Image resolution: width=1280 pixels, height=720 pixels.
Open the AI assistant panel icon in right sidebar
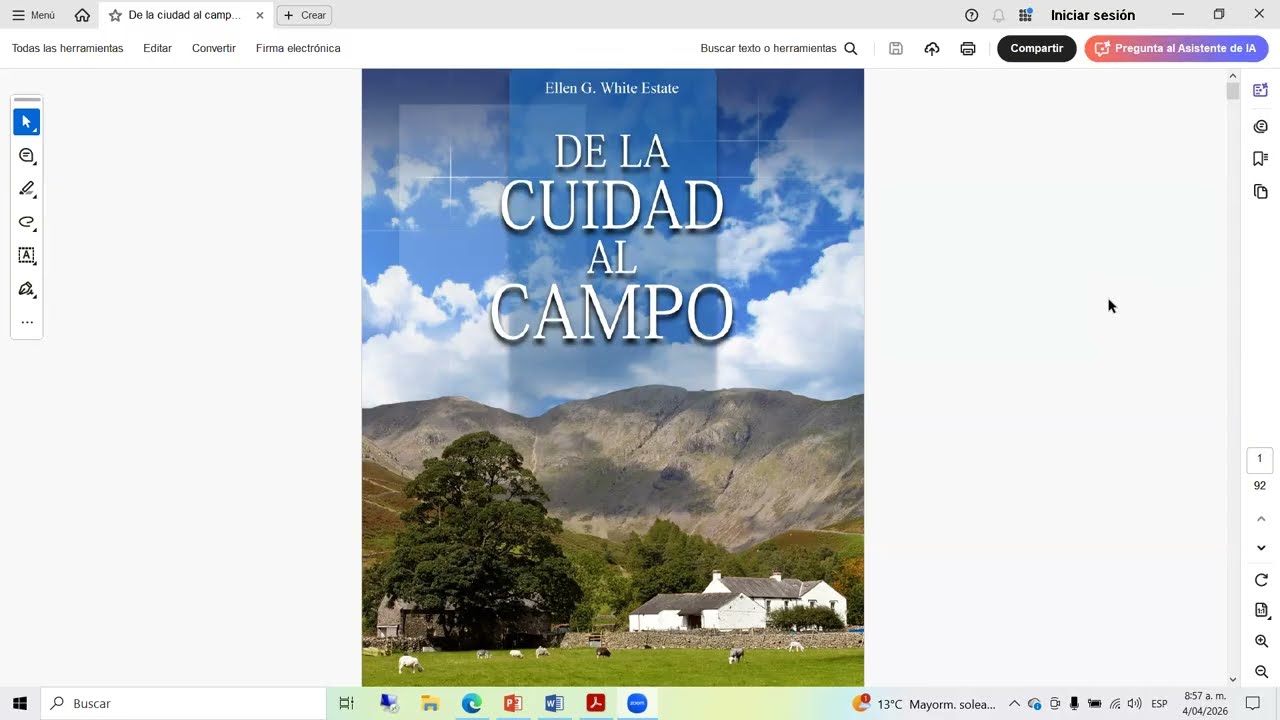pyautogui.click(x=1260, y=90)
